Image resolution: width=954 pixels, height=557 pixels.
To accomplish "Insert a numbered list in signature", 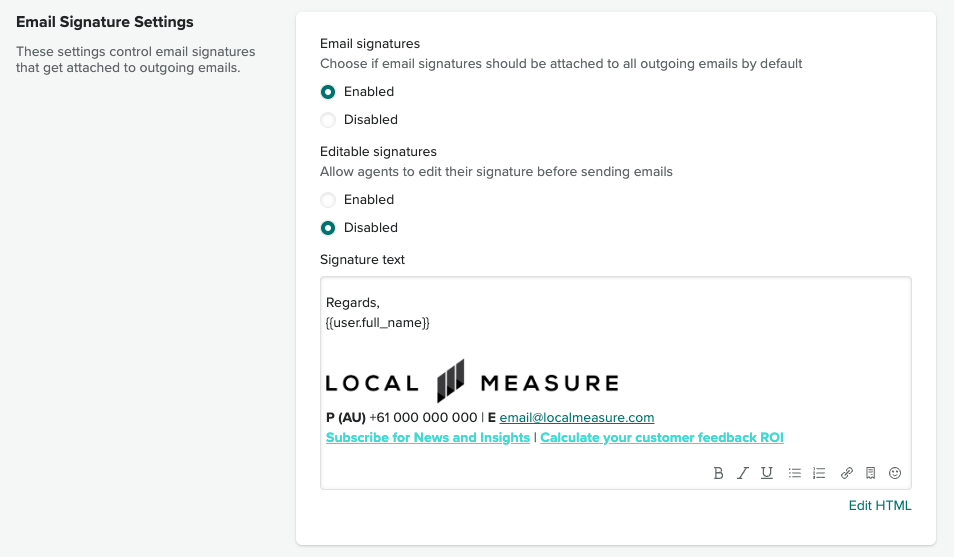I will click(819, 473).
